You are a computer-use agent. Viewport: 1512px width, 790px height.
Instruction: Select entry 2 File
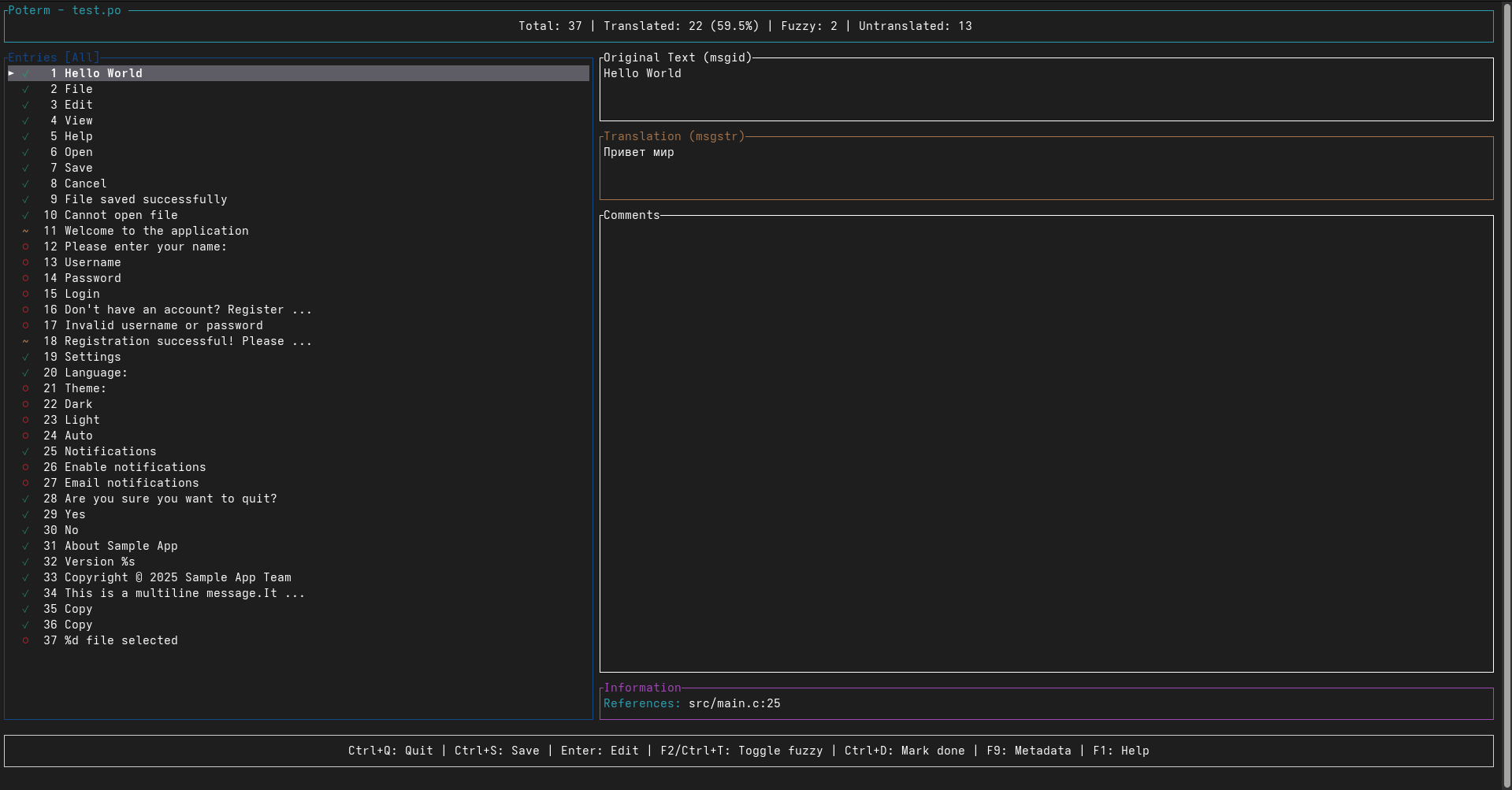click(299, 89)
